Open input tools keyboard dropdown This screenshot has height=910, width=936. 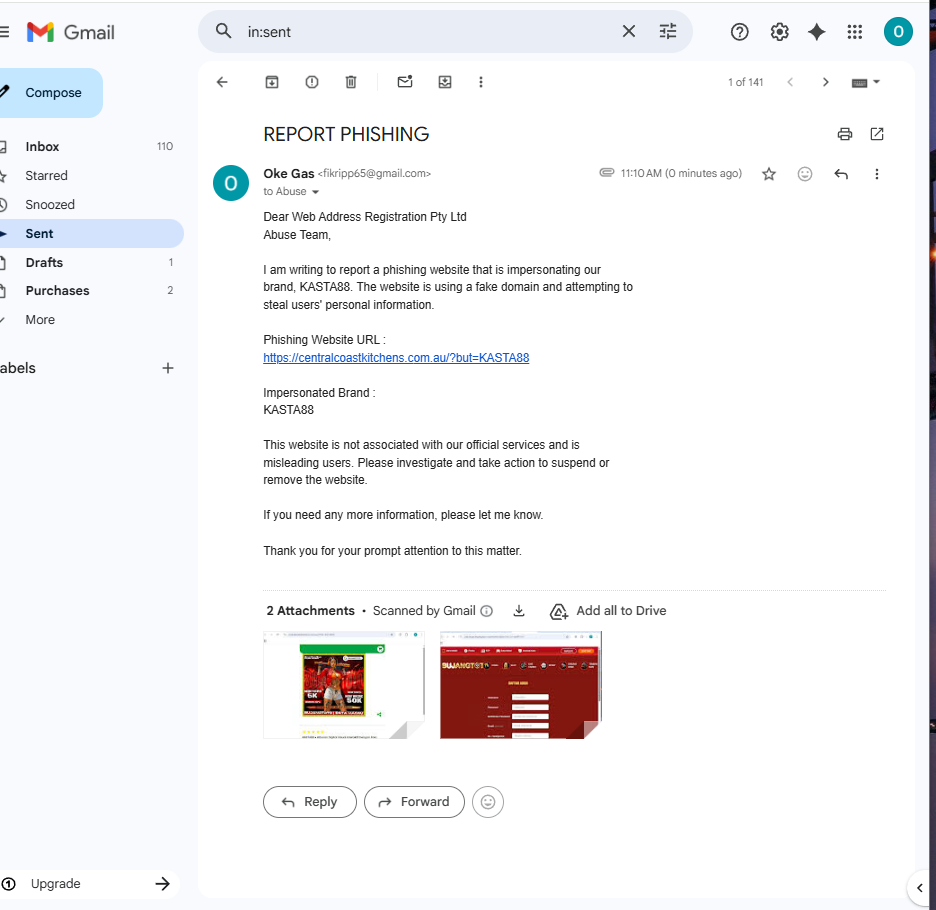tap(865, 82)
